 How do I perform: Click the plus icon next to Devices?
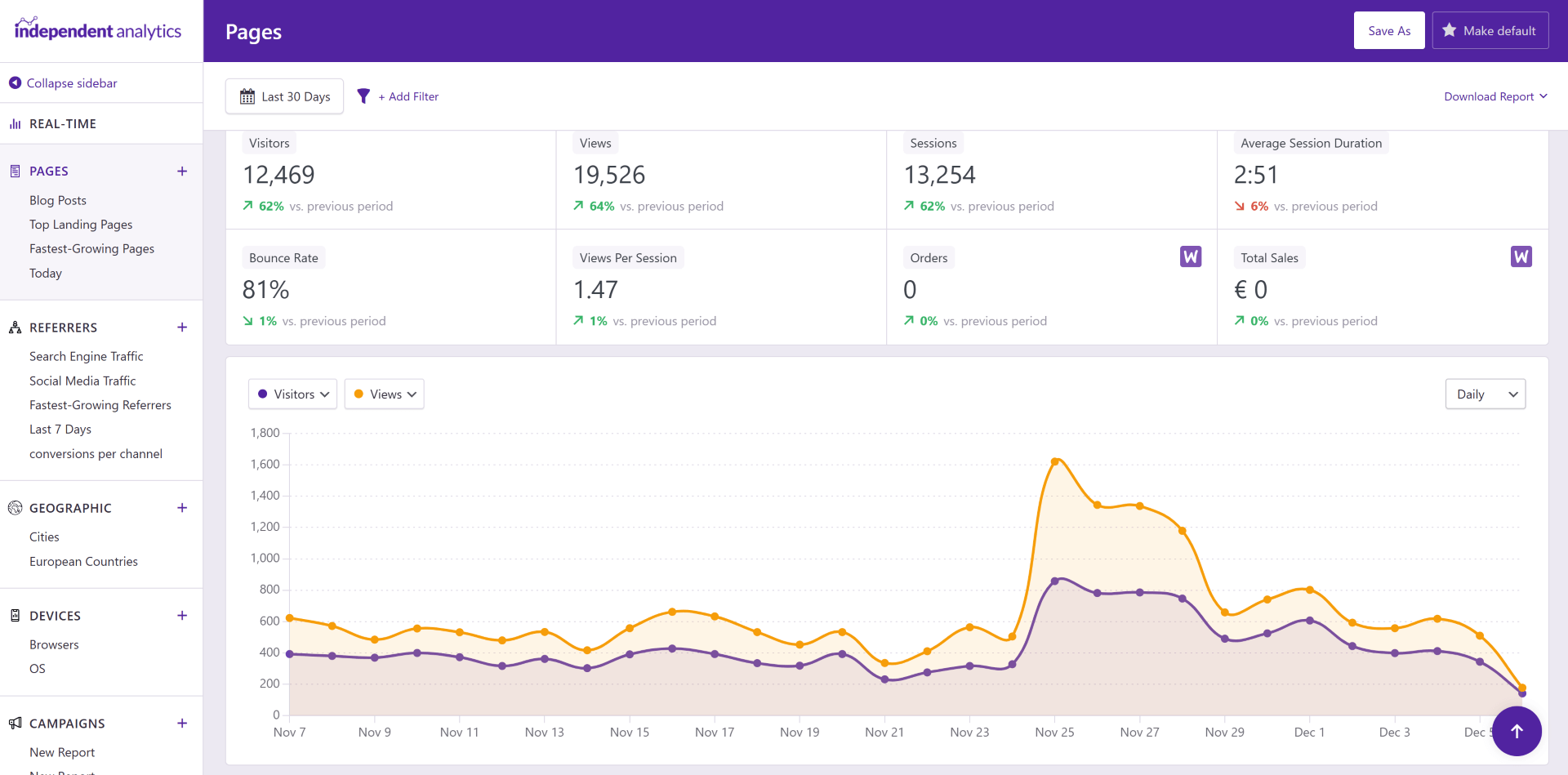click(182, 616)
